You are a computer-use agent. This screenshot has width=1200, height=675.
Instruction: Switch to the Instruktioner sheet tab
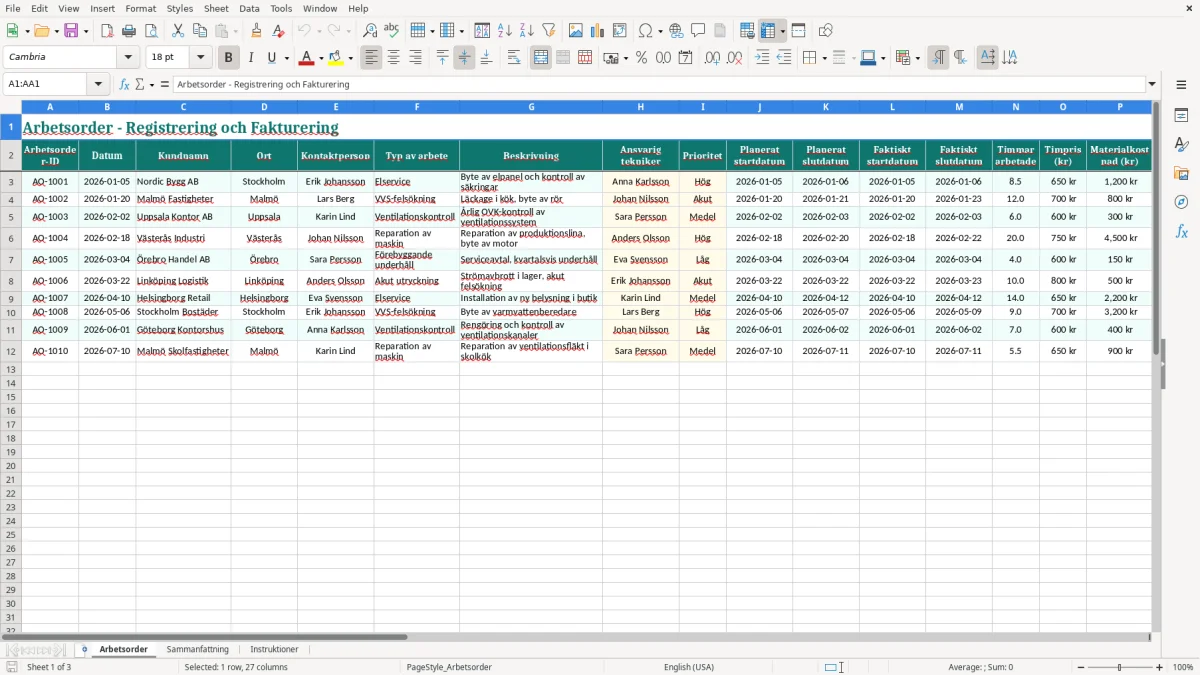(274, 650)
